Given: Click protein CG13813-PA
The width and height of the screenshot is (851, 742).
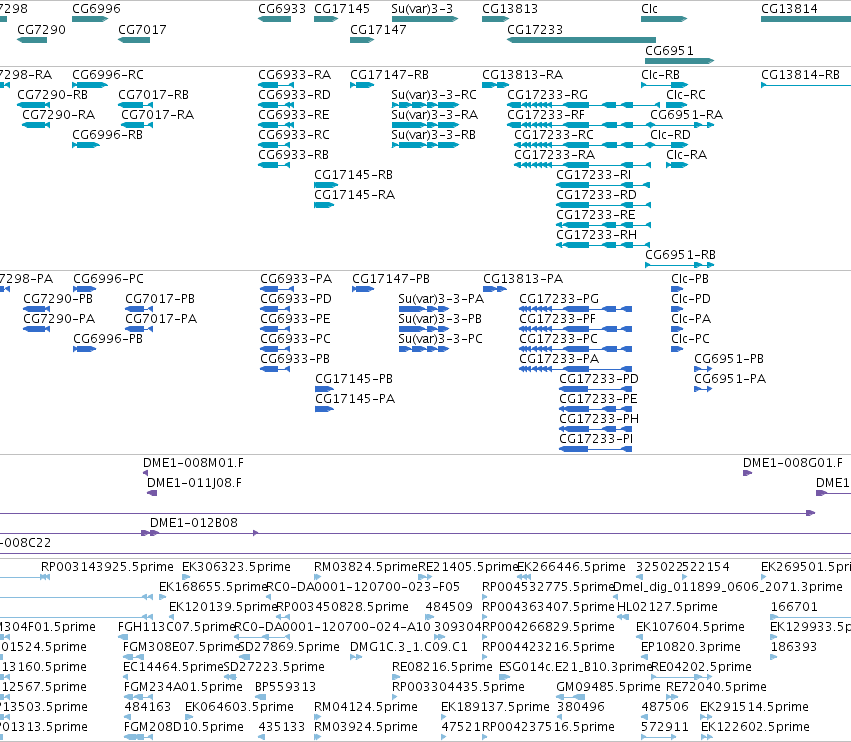Looking at the screenshot, I should click(523, 278).
